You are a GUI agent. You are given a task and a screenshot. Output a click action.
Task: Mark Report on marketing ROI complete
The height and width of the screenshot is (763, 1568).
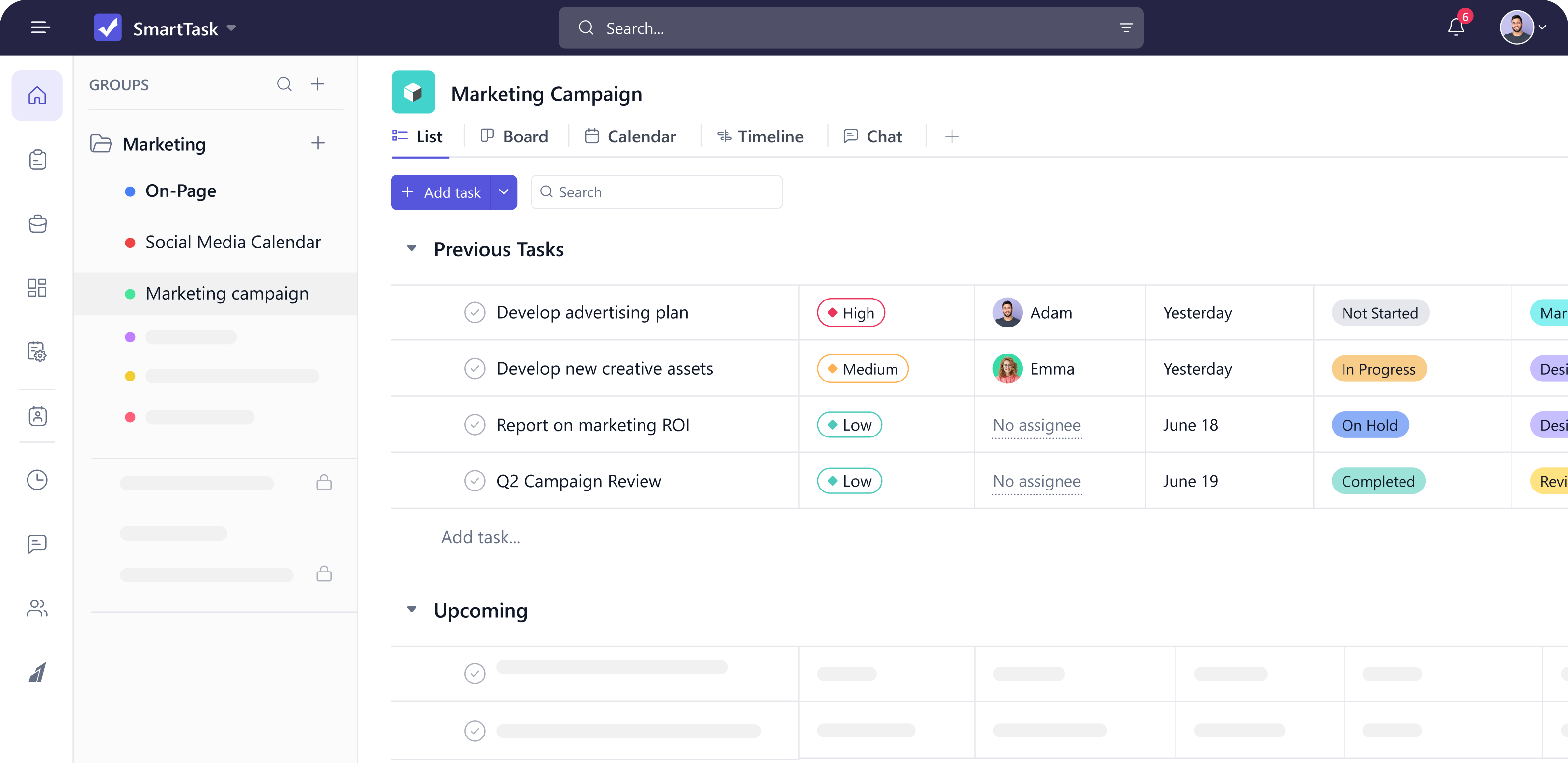coord(474,425)
